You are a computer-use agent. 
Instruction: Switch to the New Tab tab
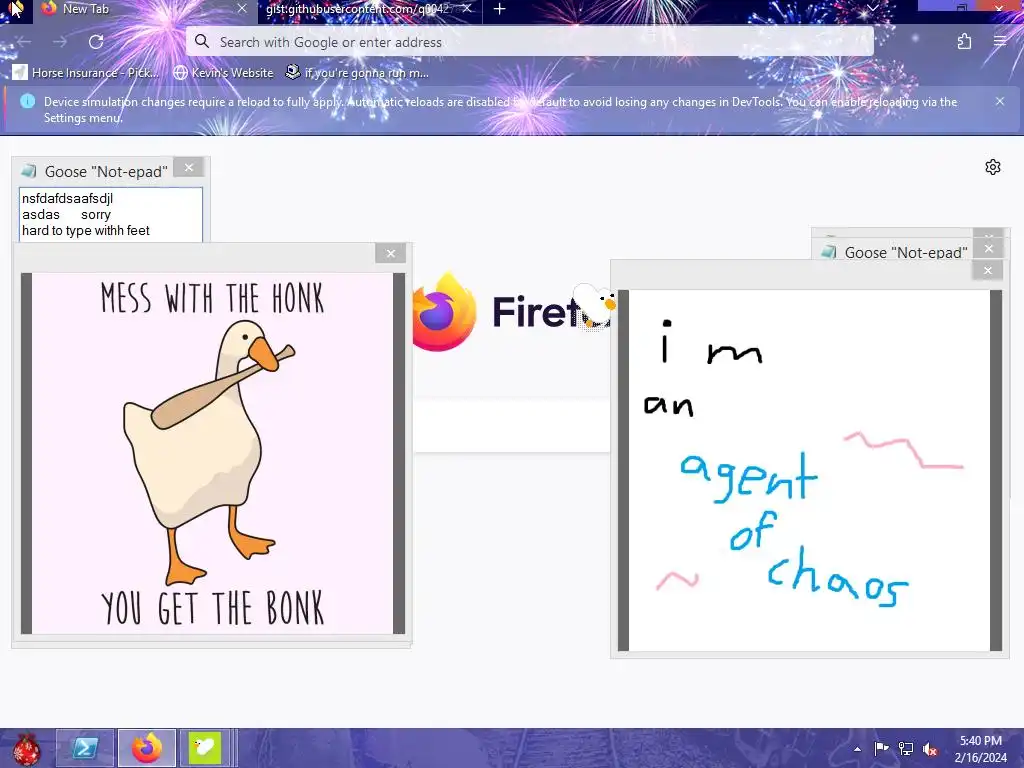[144, 9]
